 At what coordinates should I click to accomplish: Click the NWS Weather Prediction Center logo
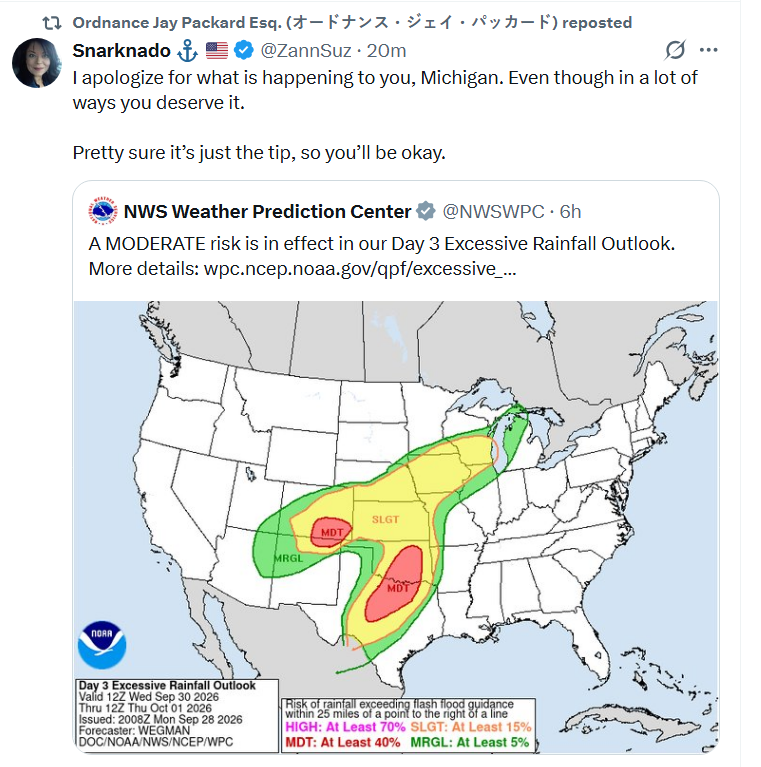pos(103,211)
